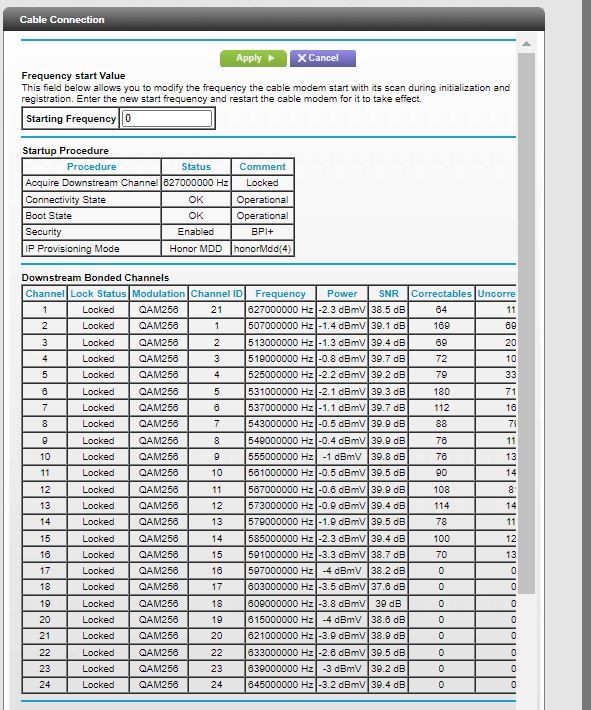Select the 39.8 dB SNR cell
591x710 pixels.
tap(389, 456)
